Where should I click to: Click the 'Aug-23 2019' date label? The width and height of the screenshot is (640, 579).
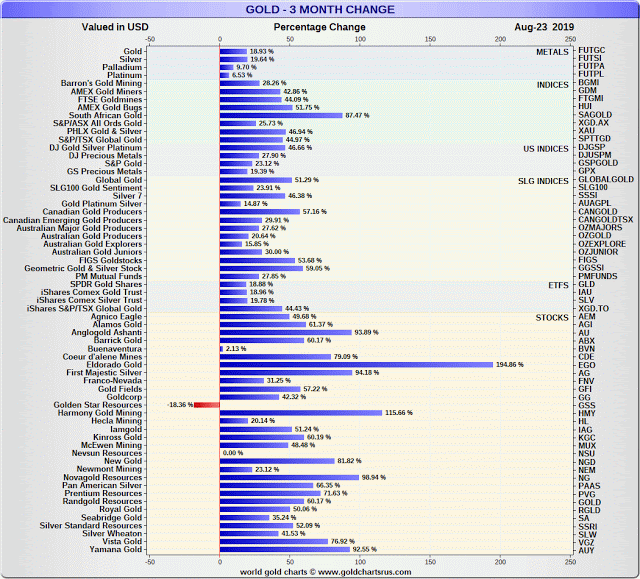pos(544,27)
